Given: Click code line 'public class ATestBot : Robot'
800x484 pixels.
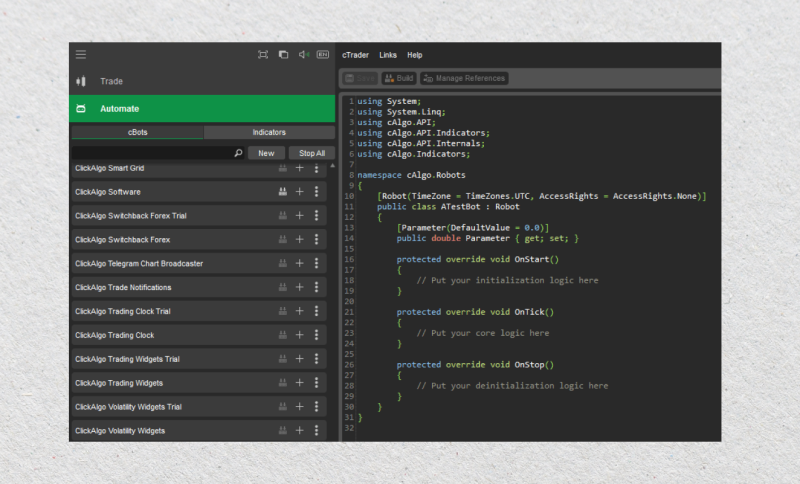Looking at the screenshot, I should (448, 207).
